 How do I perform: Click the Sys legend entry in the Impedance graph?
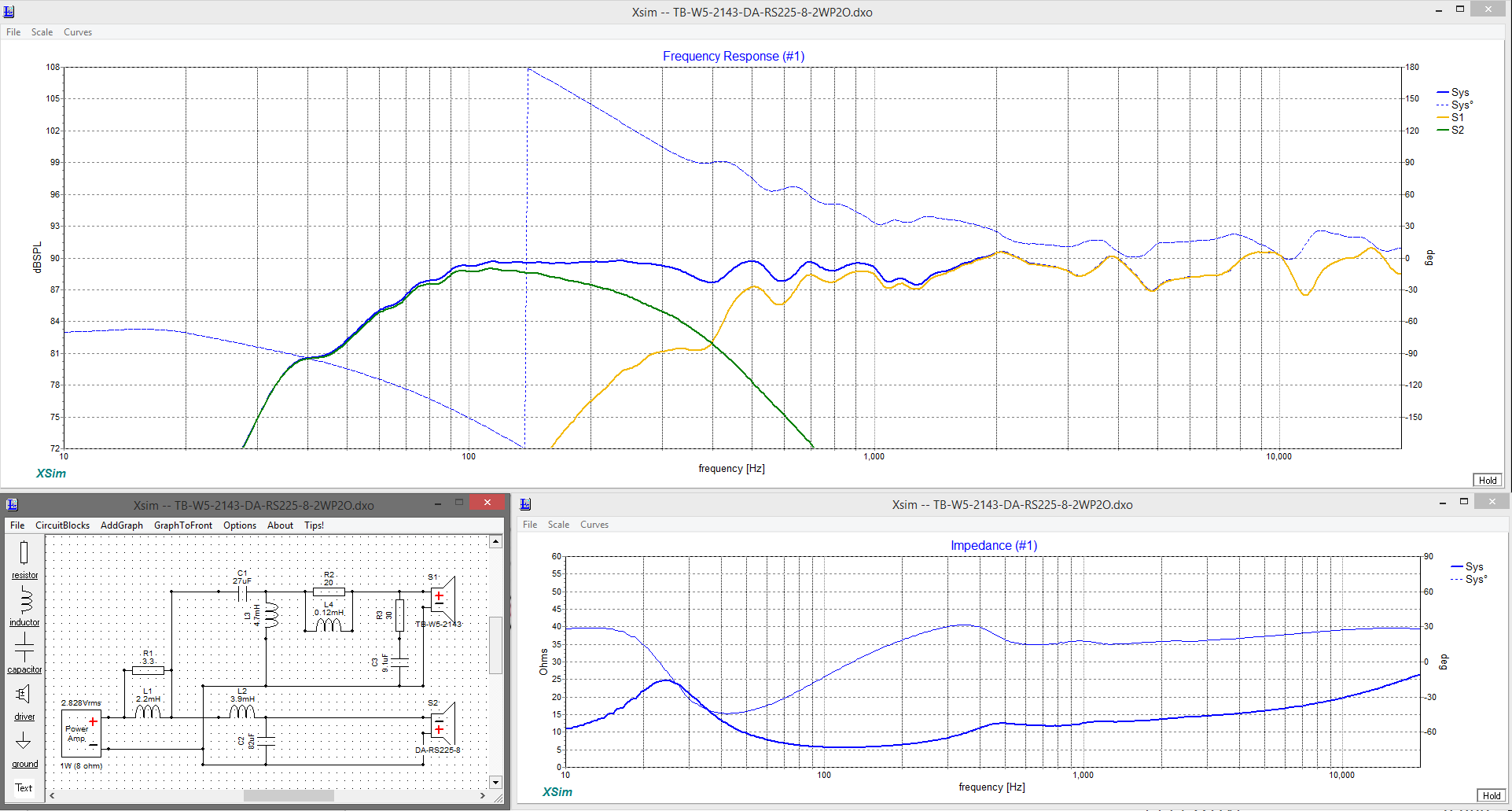click(x=1467, y=567)
